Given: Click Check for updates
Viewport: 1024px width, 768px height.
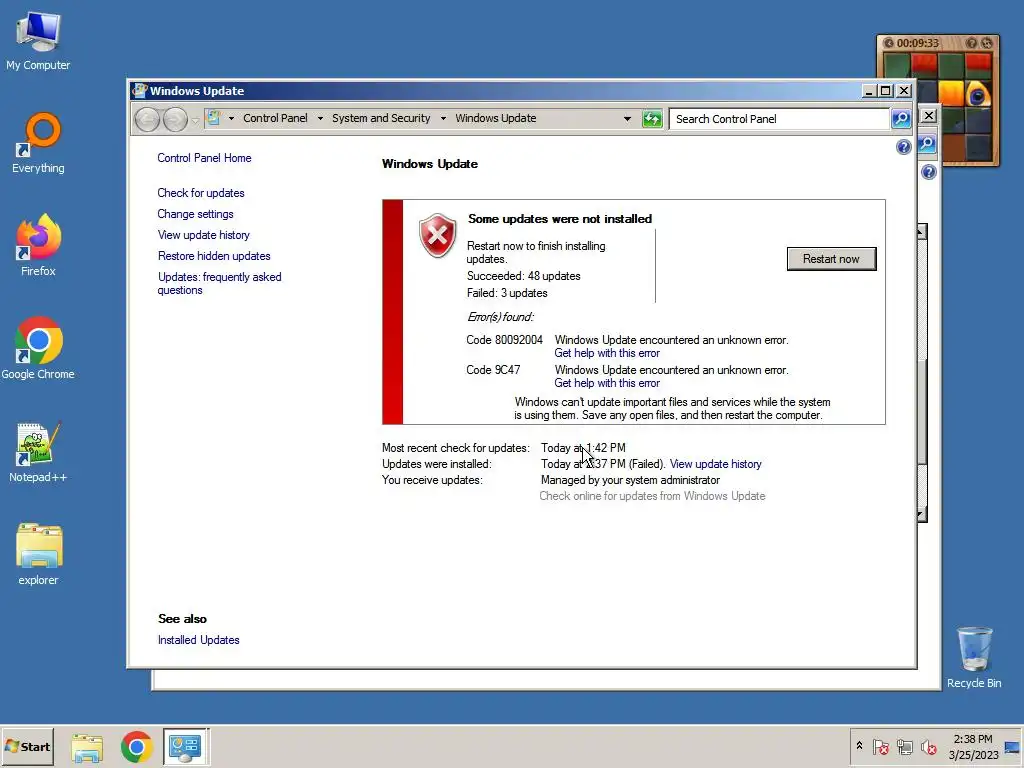Looking at the screenshot, I should click(x=200, y=193).
